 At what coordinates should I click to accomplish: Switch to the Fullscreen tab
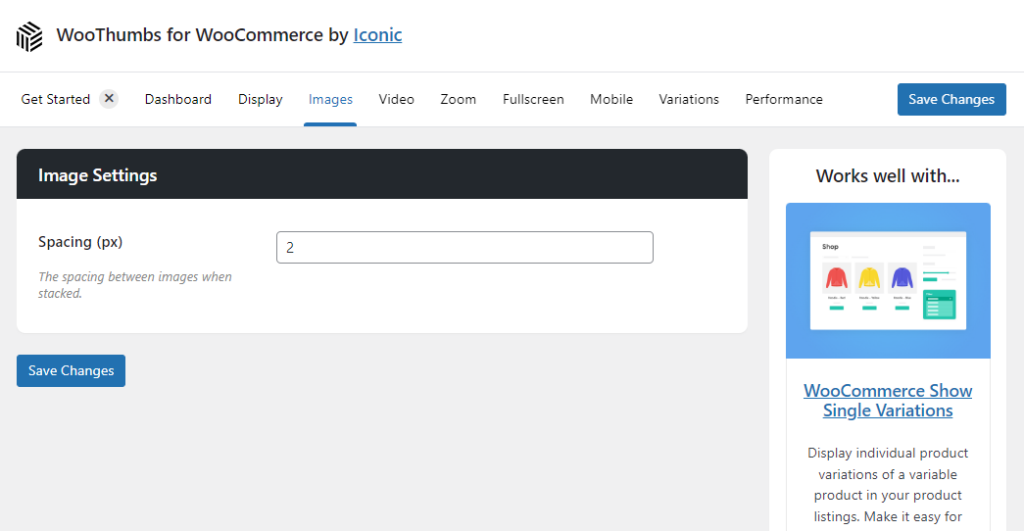pyautogui.click(x=533, y=99)
